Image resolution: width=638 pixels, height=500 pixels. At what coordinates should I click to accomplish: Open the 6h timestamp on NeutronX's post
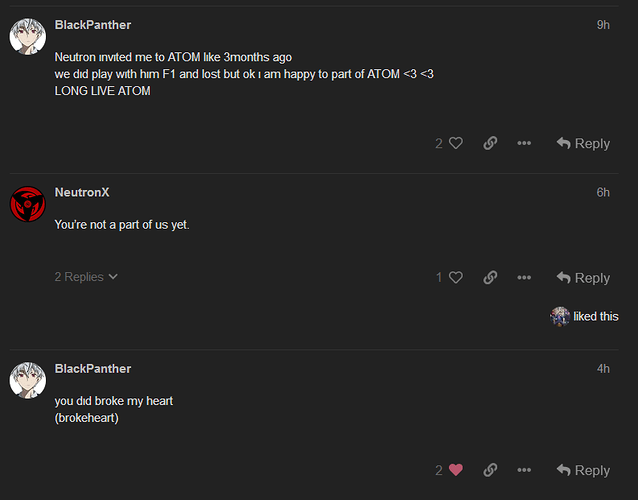tap(603, 192)
